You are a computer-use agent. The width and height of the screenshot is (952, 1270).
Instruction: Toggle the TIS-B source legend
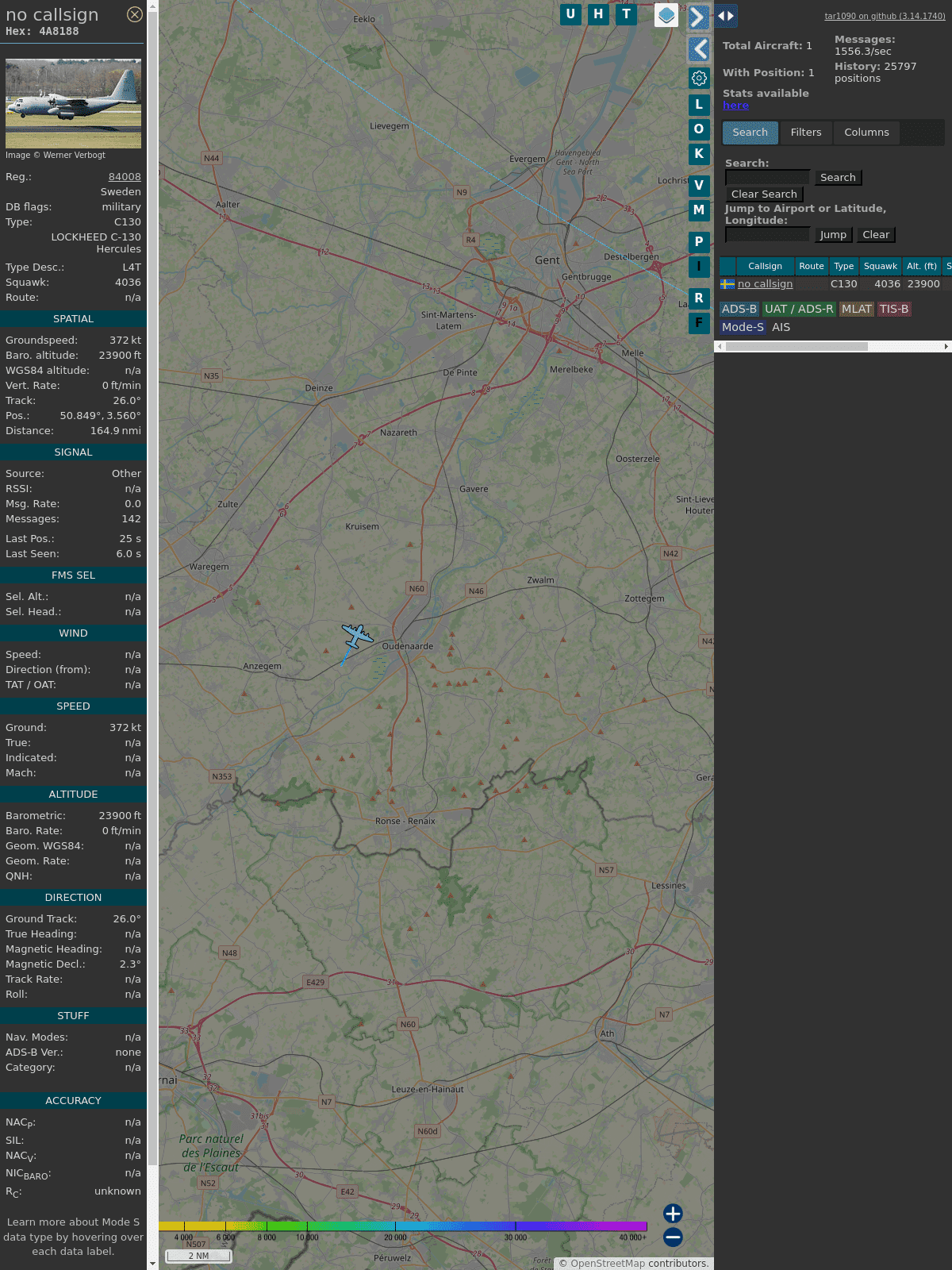click(894, 310)
